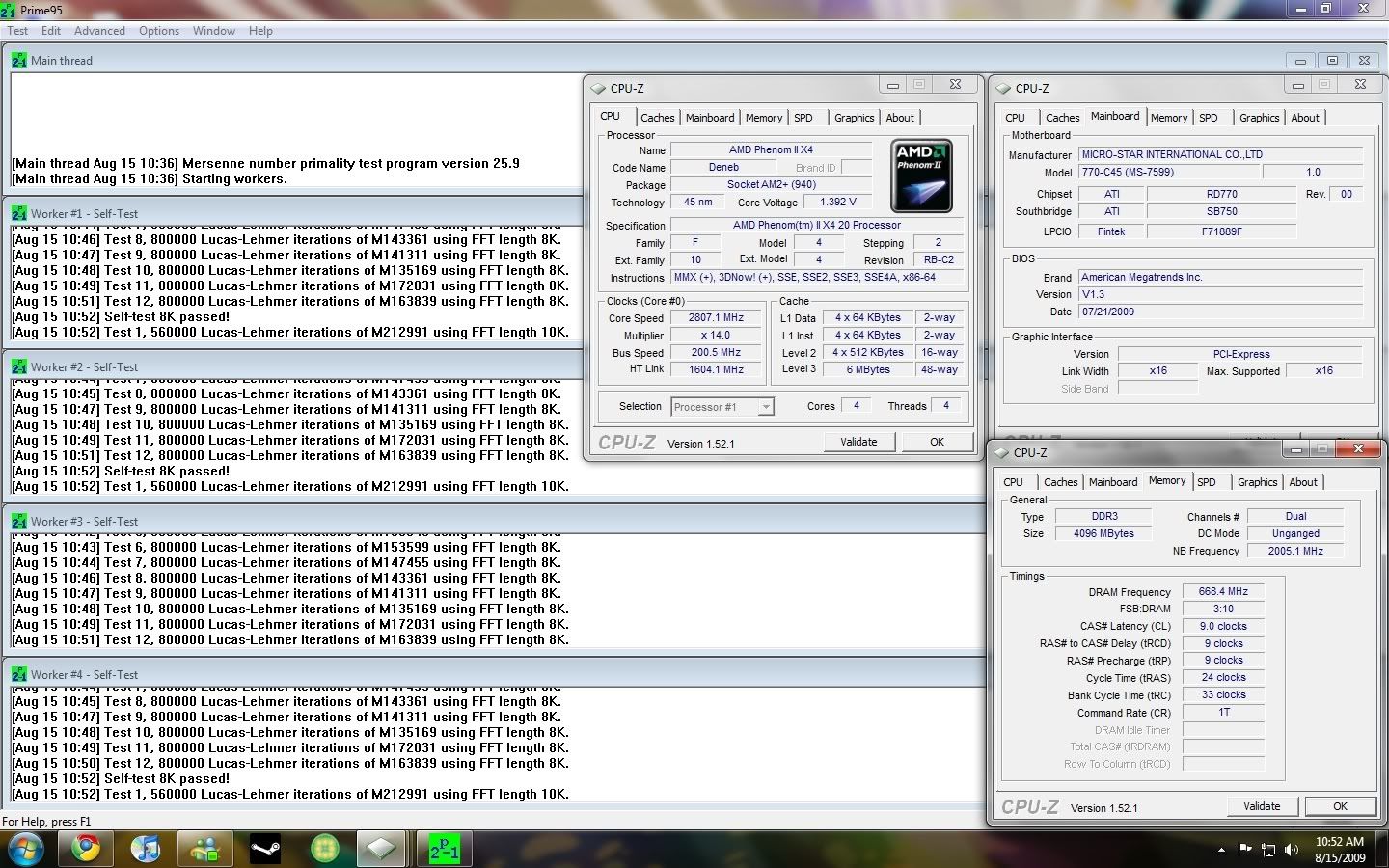The image size is (1389, 868).
Task: Click the Windows Start orb
Action: (x=26, y=849)
